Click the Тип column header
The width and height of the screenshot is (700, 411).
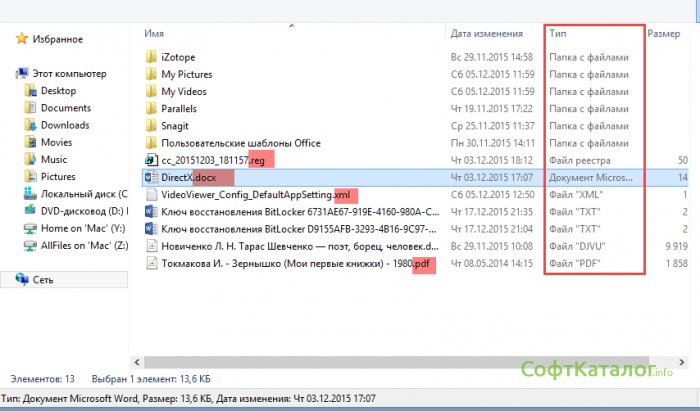559,33
